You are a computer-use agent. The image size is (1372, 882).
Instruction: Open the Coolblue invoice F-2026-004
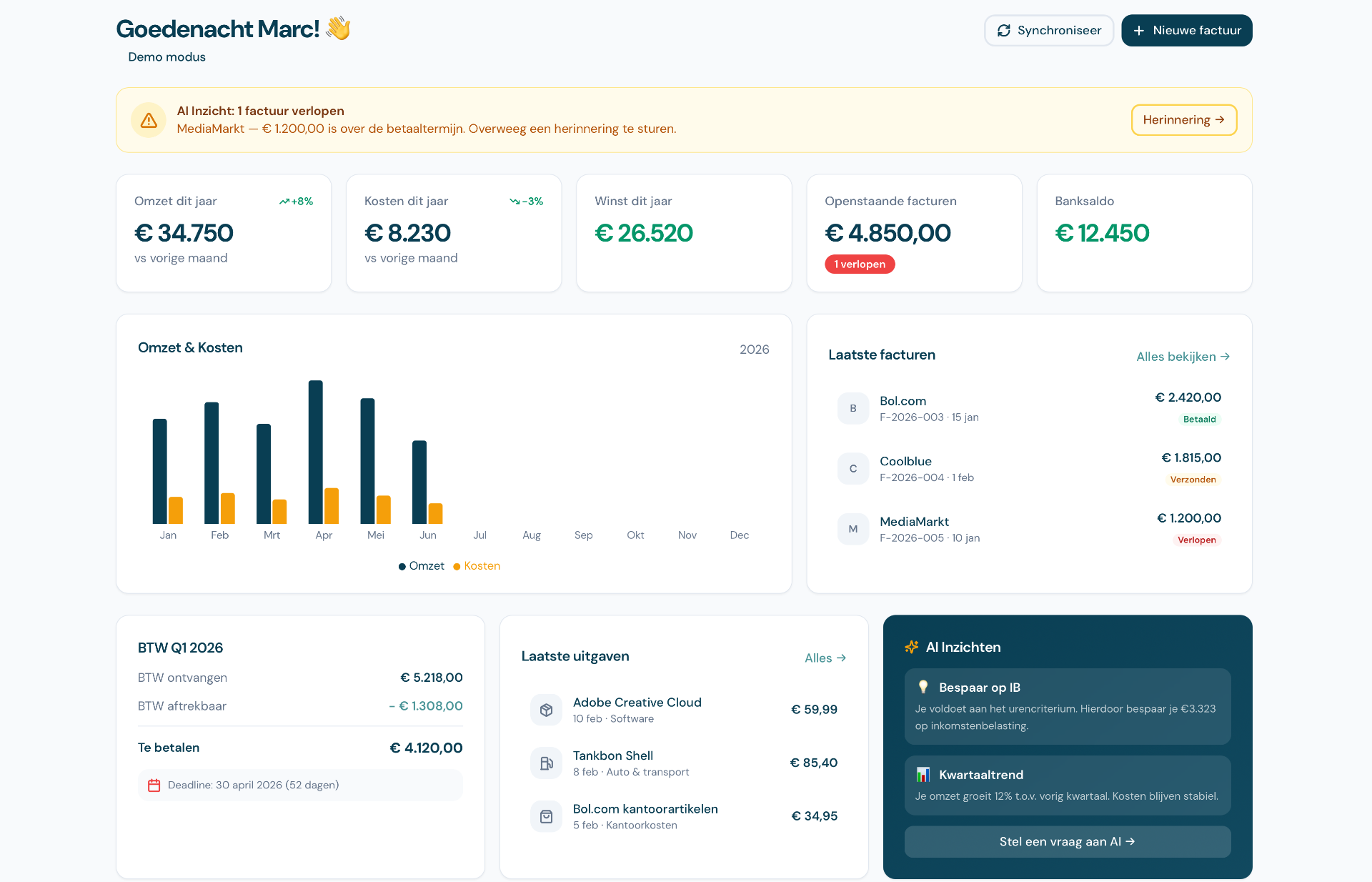point(1029,469)
